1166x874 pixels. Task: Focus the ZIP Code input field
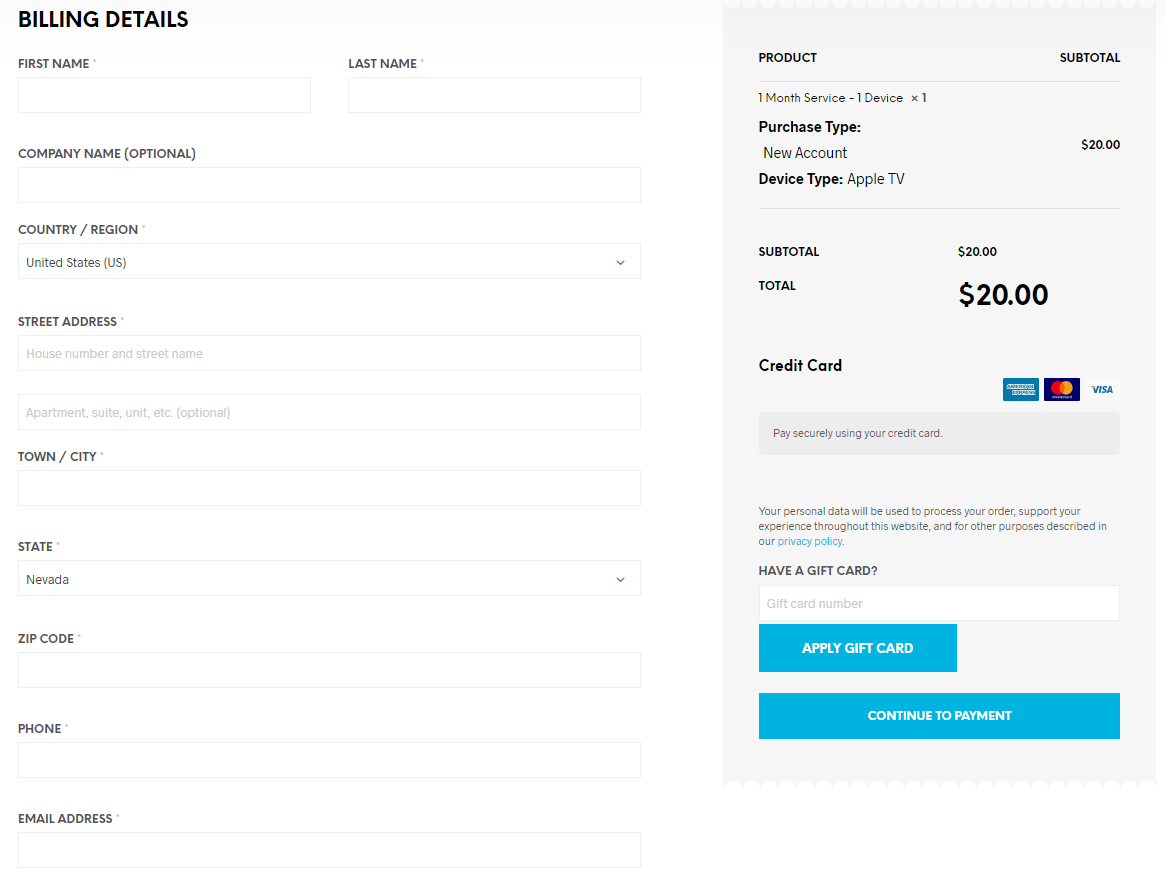point(329,670)
